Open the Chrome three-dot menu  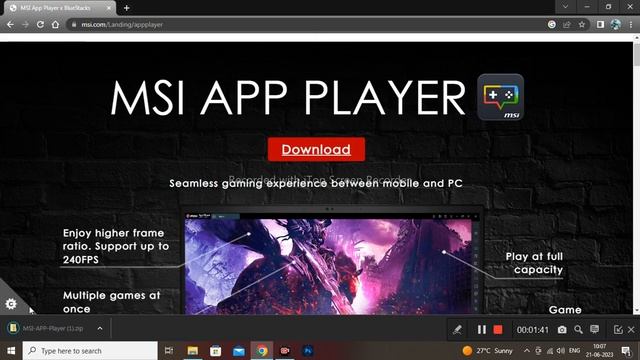[631, 24]
